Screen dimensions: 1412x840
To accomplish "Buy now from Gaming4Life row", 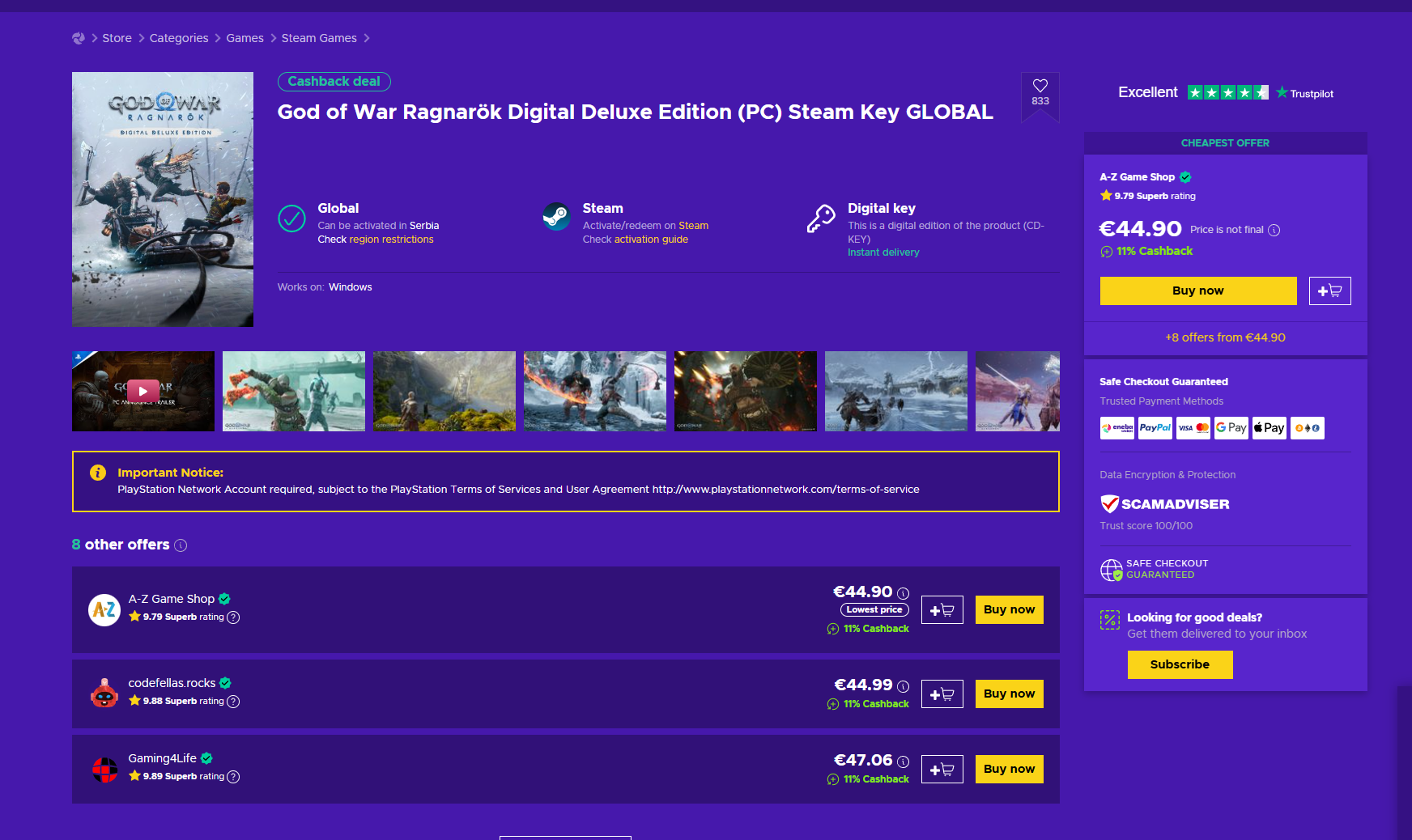I will pos(1010,769).
